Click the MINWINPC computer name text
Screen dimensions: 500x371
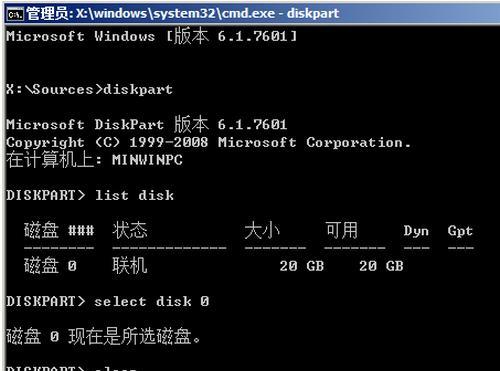coord(147,160)
